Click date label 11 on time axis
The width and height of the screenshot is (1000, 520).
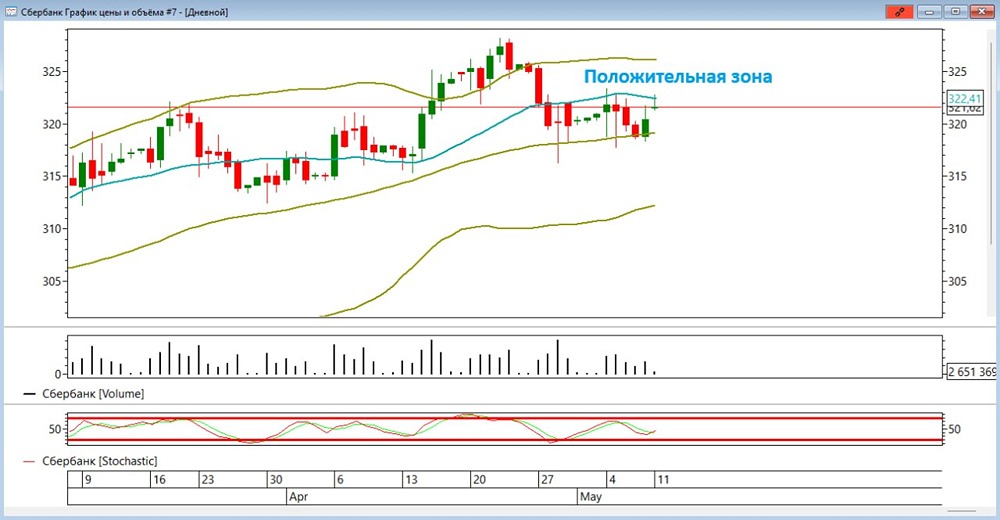(x=663, y=479)
